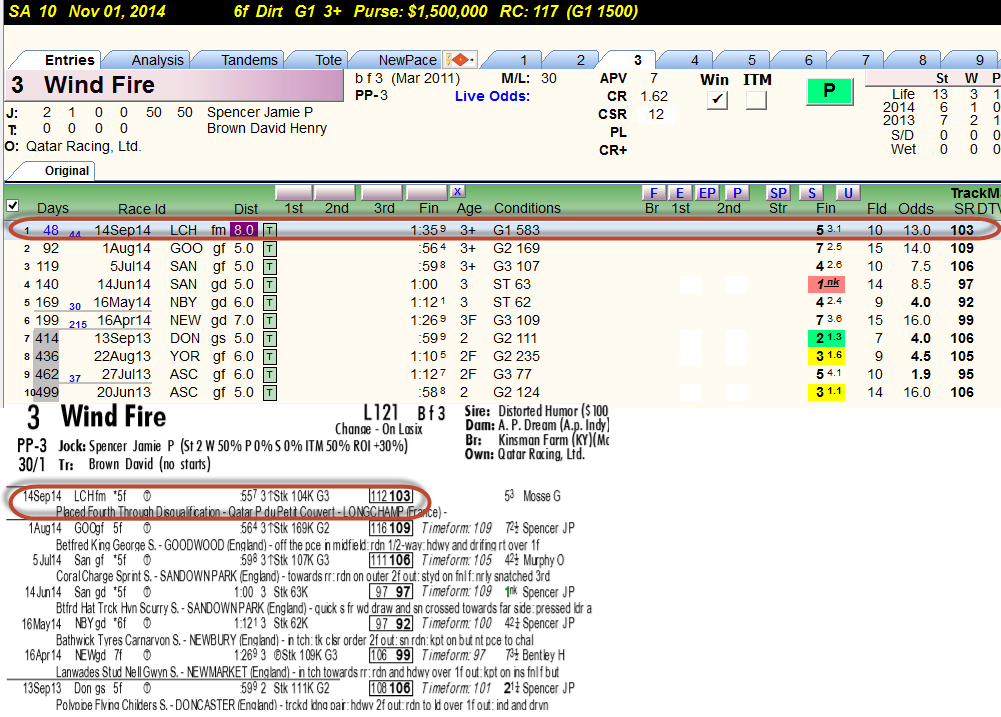Click the green P button

[829, 91]
